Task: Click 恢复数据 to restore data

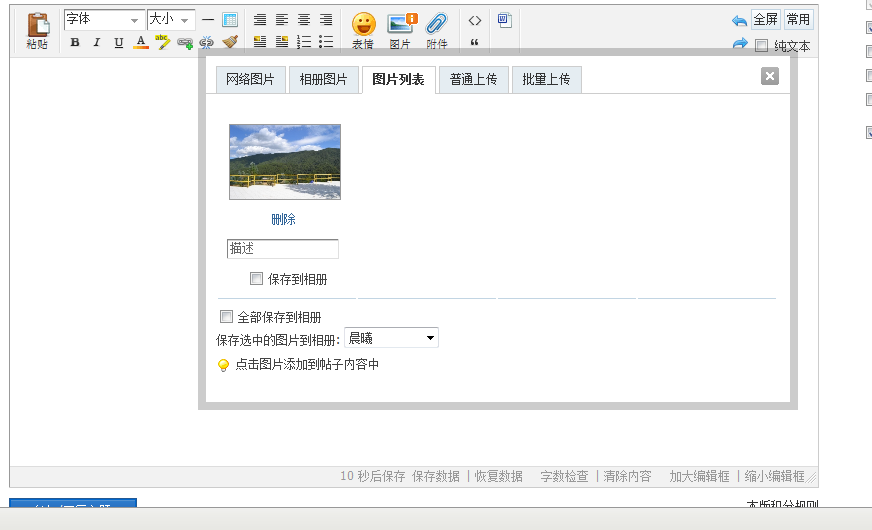Action: tap(498, 477)
